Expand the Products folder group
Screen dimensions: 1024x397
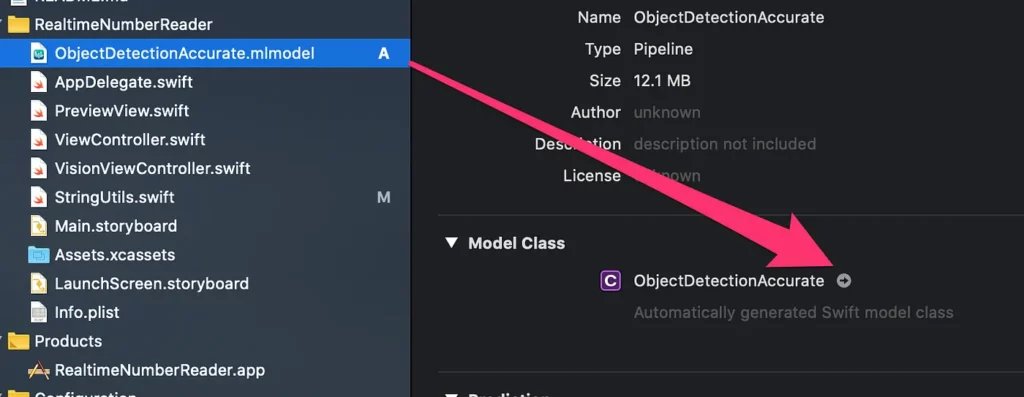2,341
